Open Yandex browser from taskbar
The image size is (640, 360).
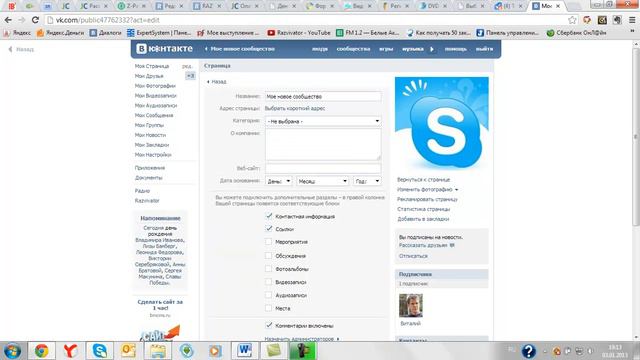pyautogui.click(x=70, y=351)
